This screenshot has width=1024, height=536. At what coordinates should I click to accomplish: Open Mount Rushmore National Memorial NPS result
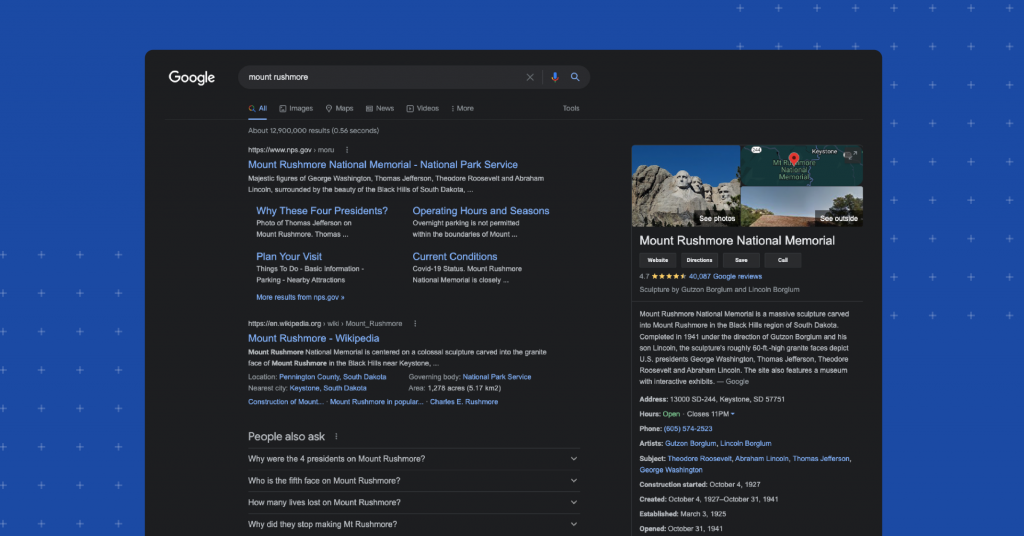click(383, 165)
